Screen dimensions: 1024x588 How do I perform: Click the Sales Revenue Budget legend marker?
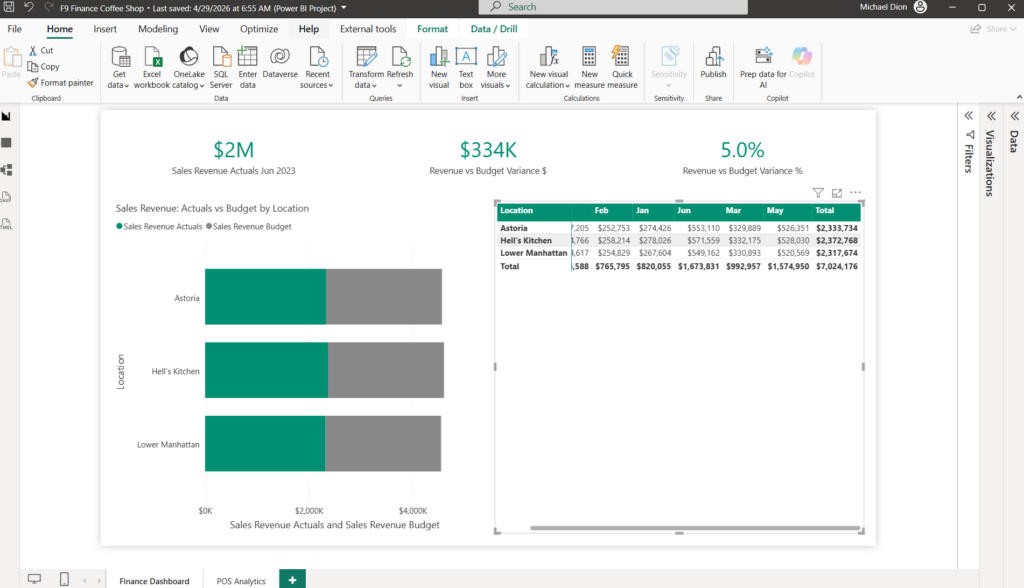209,226
